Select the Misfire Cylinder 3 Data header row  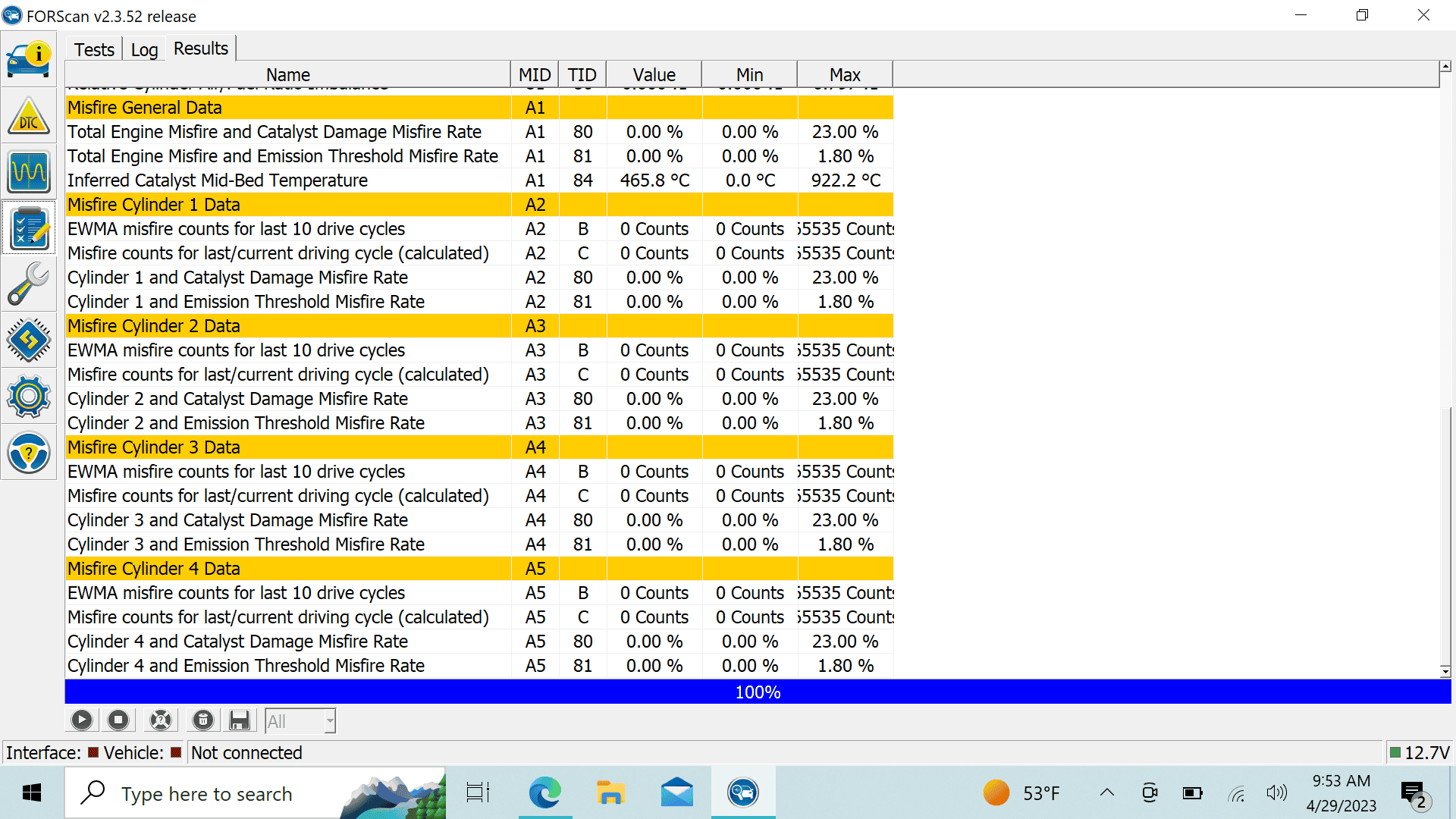[x=479, y=447]
